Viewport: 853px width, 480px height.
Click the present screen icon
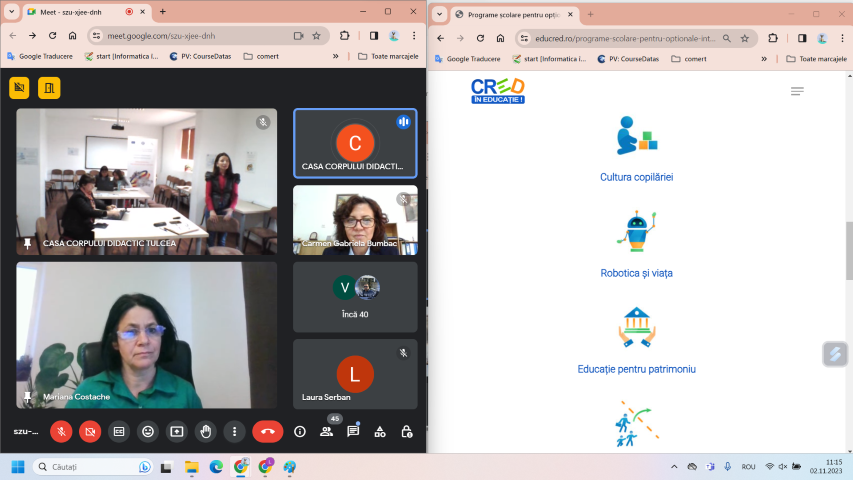tap(177, 432)
